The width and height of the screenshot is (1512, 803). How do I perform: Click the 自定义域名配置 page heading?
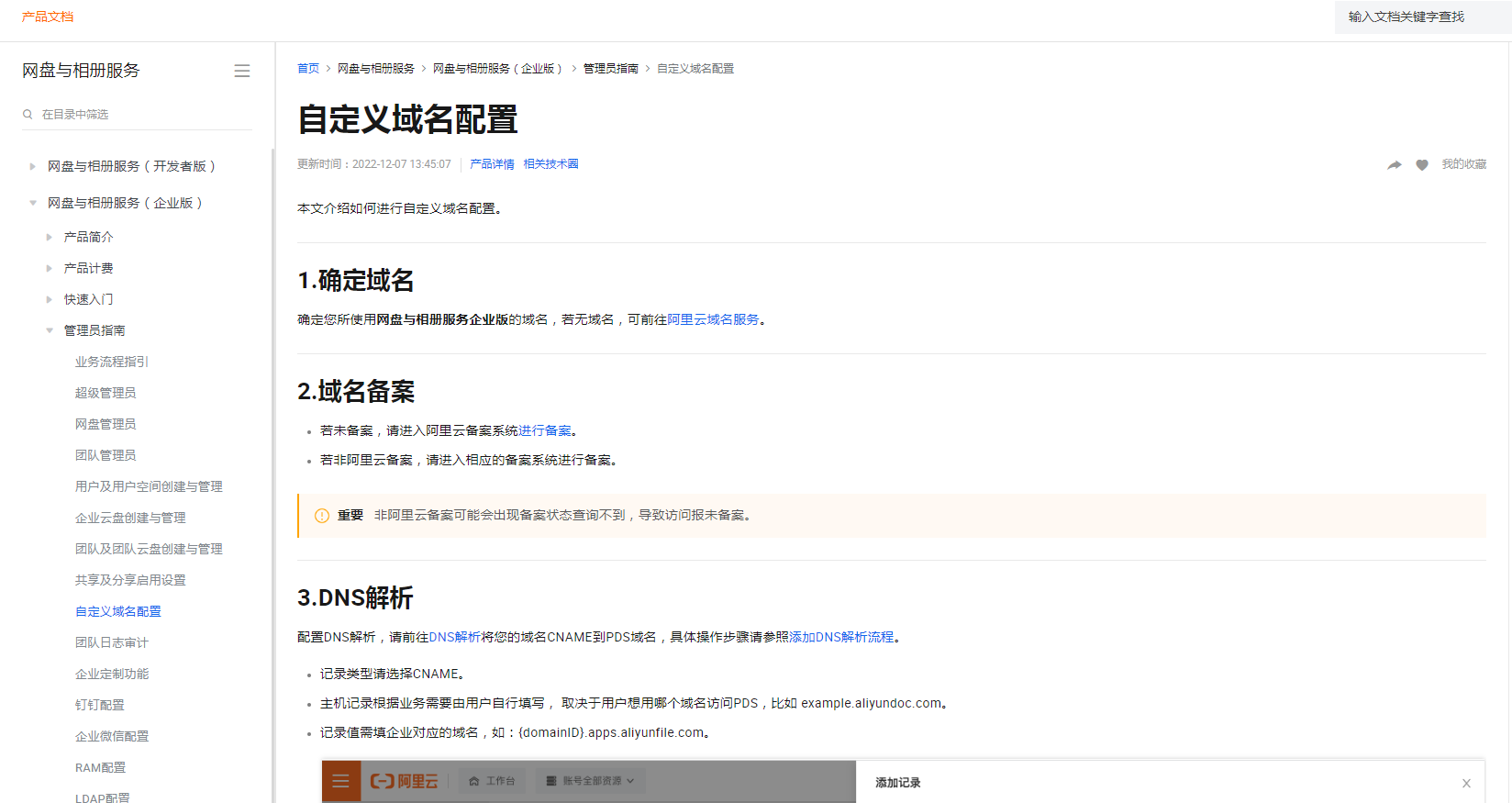(x=407, y=120)
